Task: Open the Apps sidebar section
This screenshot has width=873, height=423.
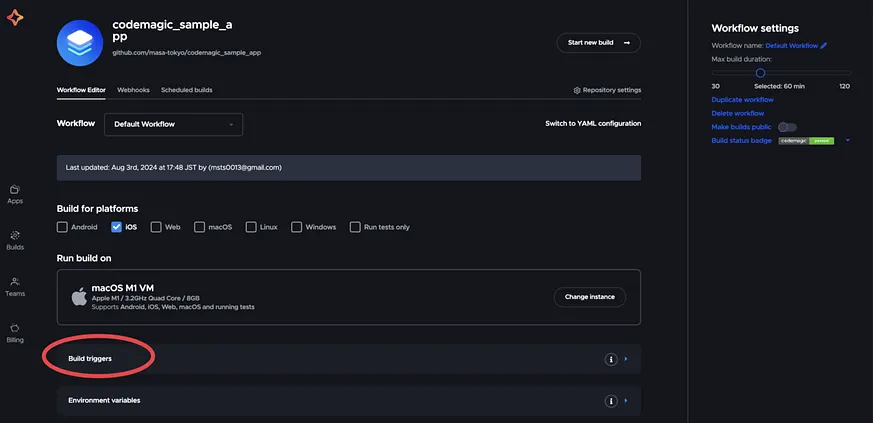Action: [15, 195]
